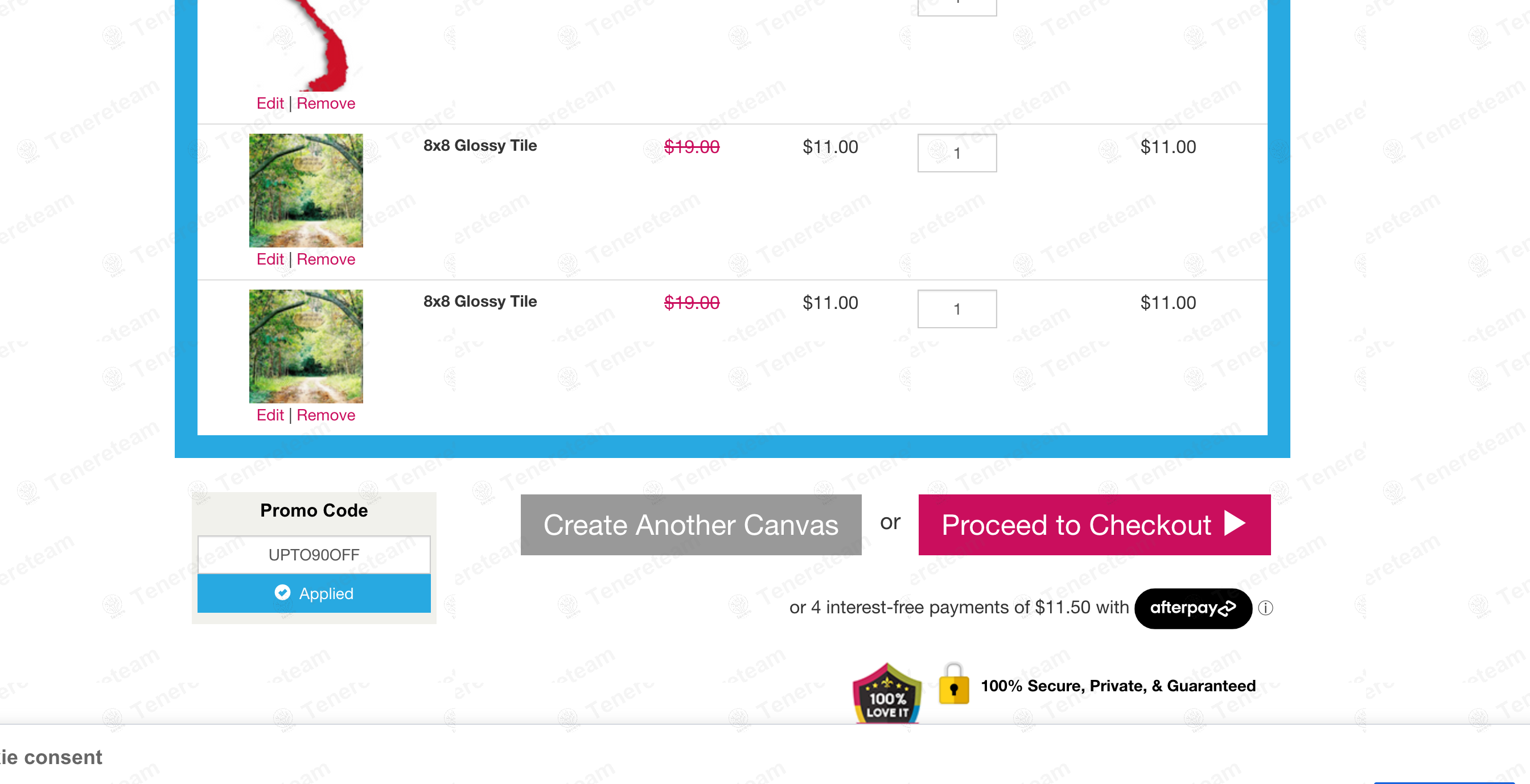Click Edit under the red ribbon item

[x=270, y=104]
